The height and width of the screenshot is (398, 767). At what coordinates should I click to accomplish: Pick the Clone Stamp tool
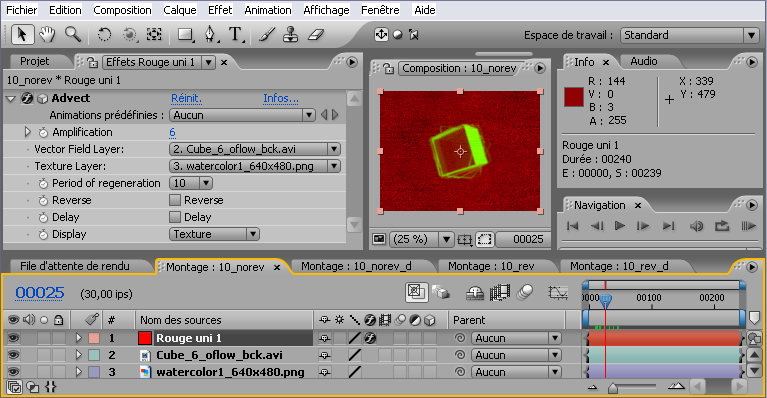(291, 34)
